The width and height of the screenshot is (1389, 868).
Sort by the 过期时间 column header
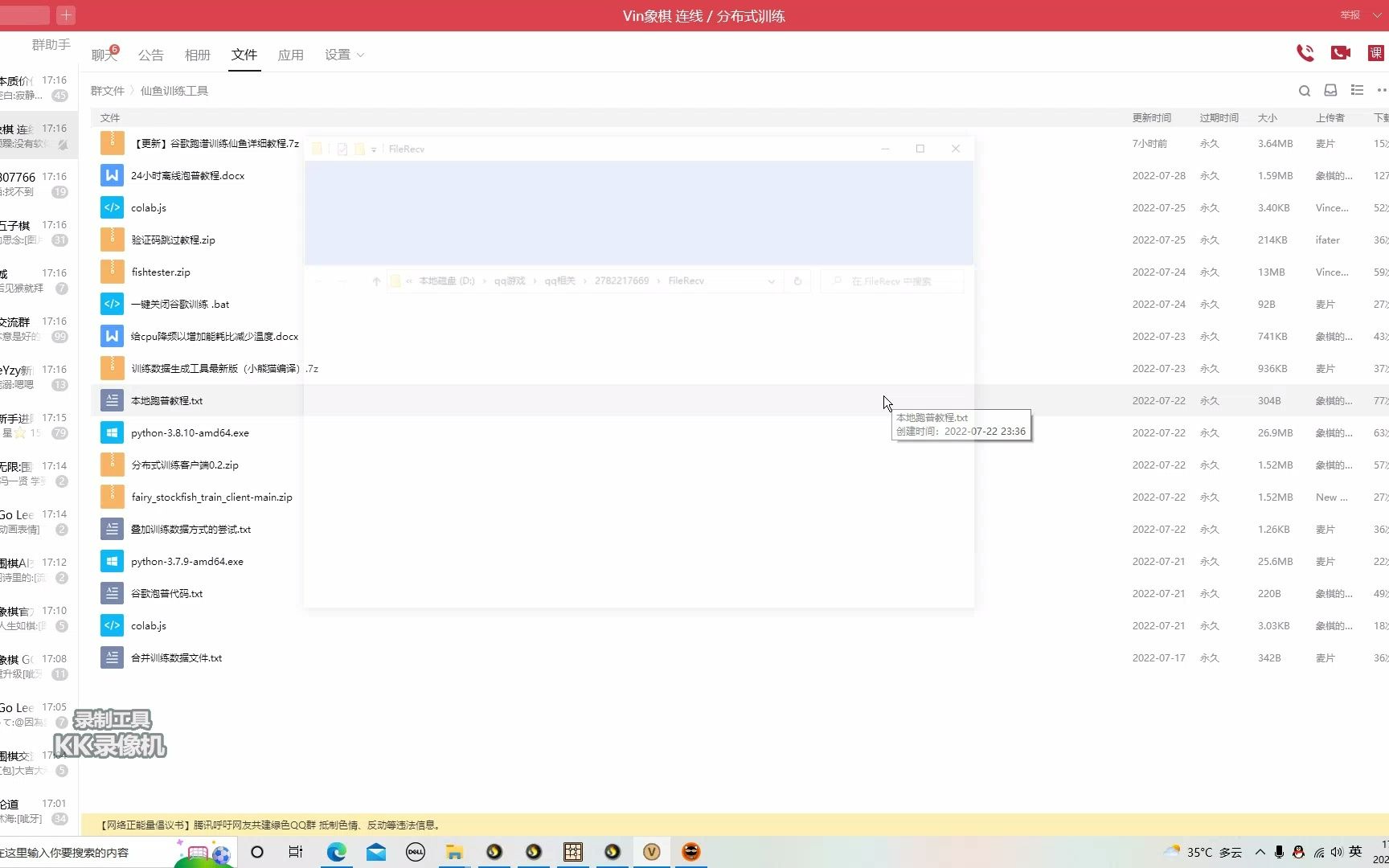[x=1219, y=118]
